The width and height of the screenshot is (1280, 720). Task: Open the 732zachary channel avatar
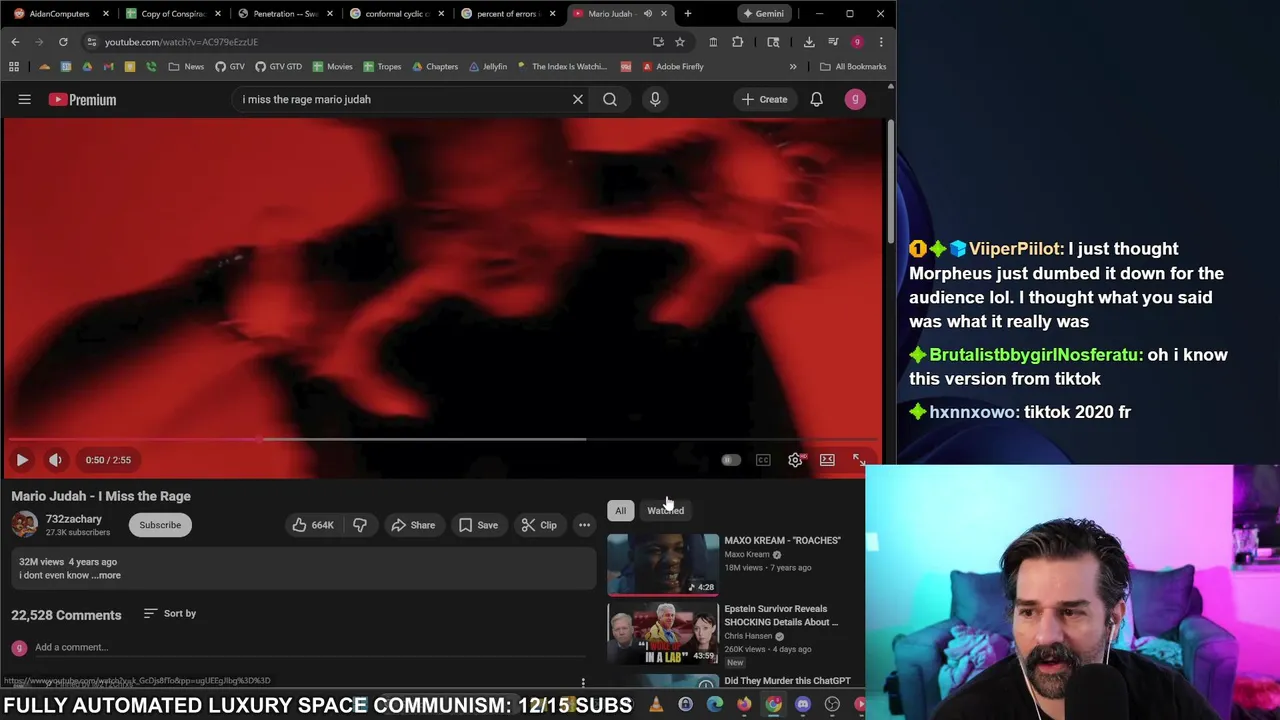pos(25,525)
